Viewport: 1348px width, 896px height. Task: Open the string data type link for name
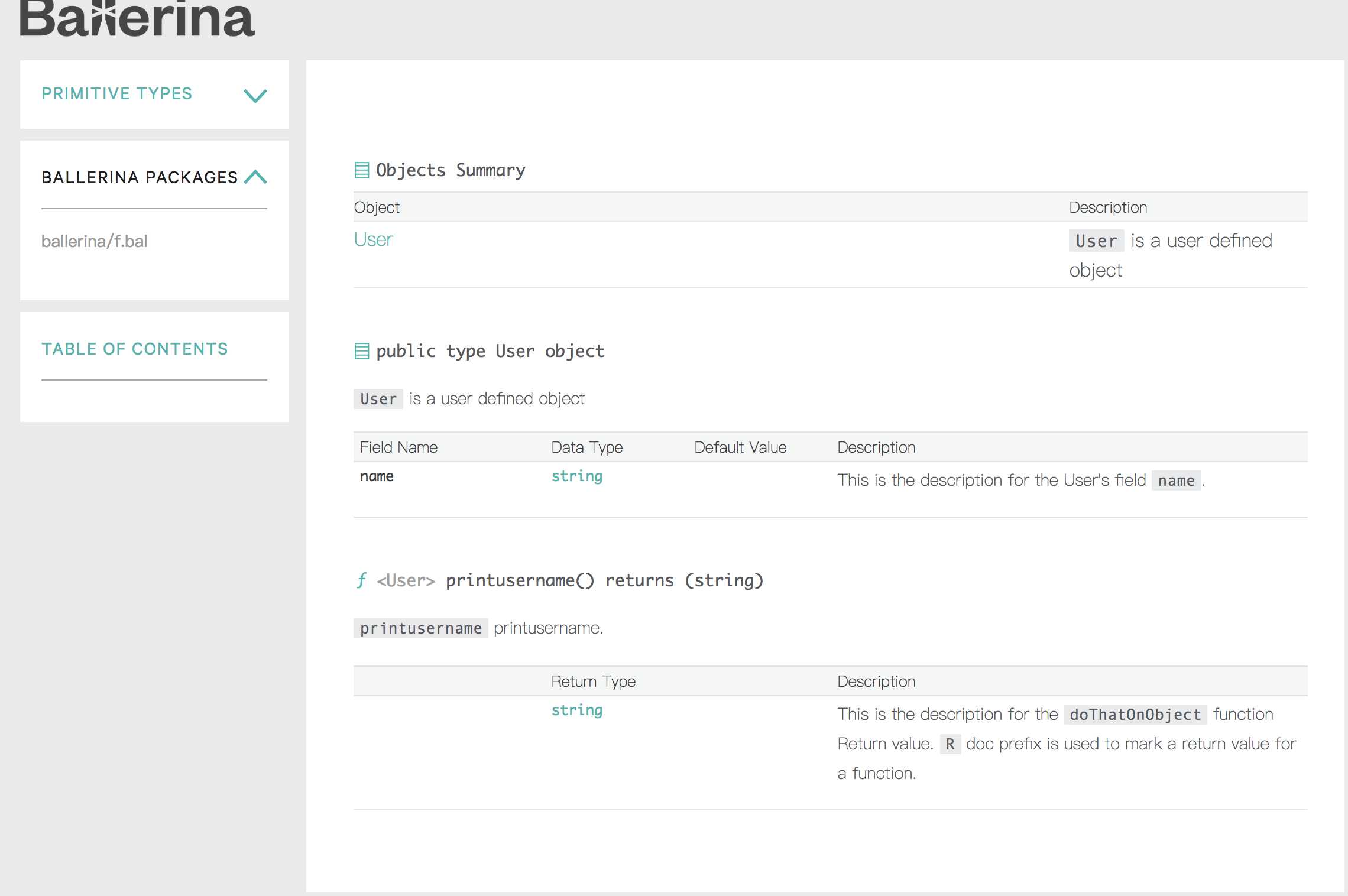(x=577, y=476)
